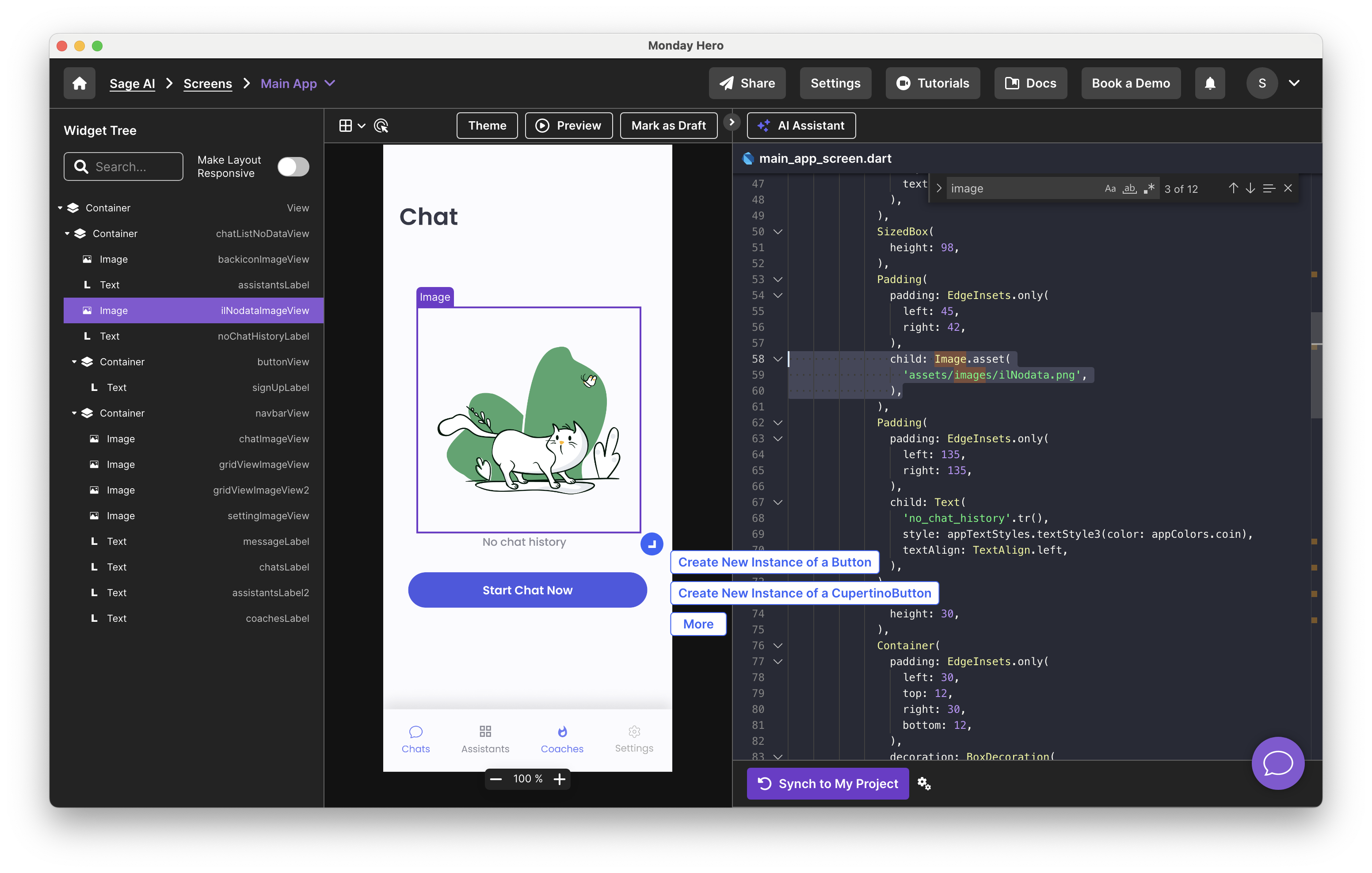Open the synch settings gears icon
The width and height of the screenshot is (1372, 873).
click(924, 784)
